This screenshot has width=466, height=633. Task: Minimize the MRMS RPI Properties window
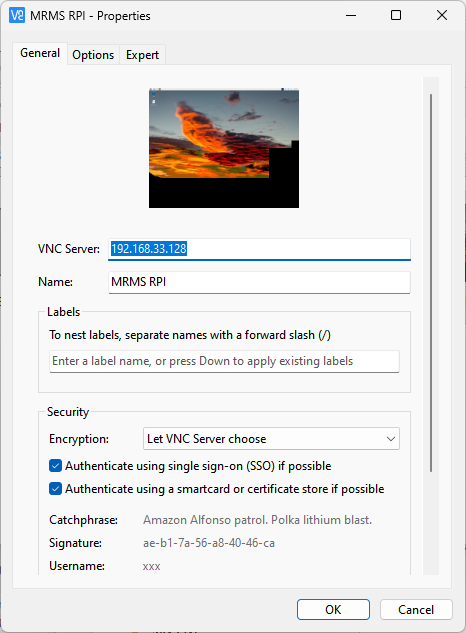click(x=351, y=15)
